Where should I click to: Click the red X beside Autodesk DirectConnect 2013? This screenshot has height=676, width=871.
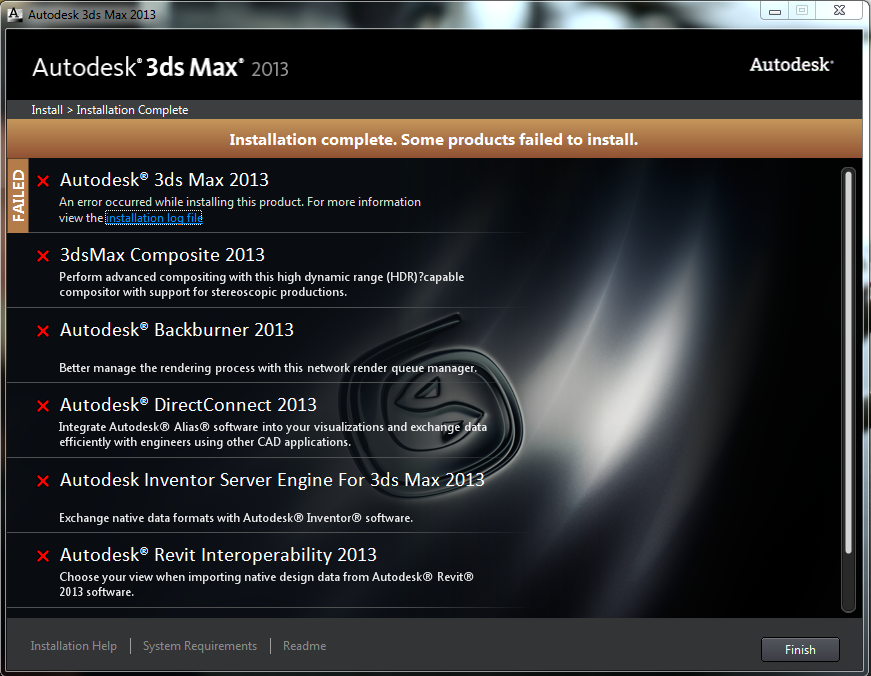[x=41, y=406]
